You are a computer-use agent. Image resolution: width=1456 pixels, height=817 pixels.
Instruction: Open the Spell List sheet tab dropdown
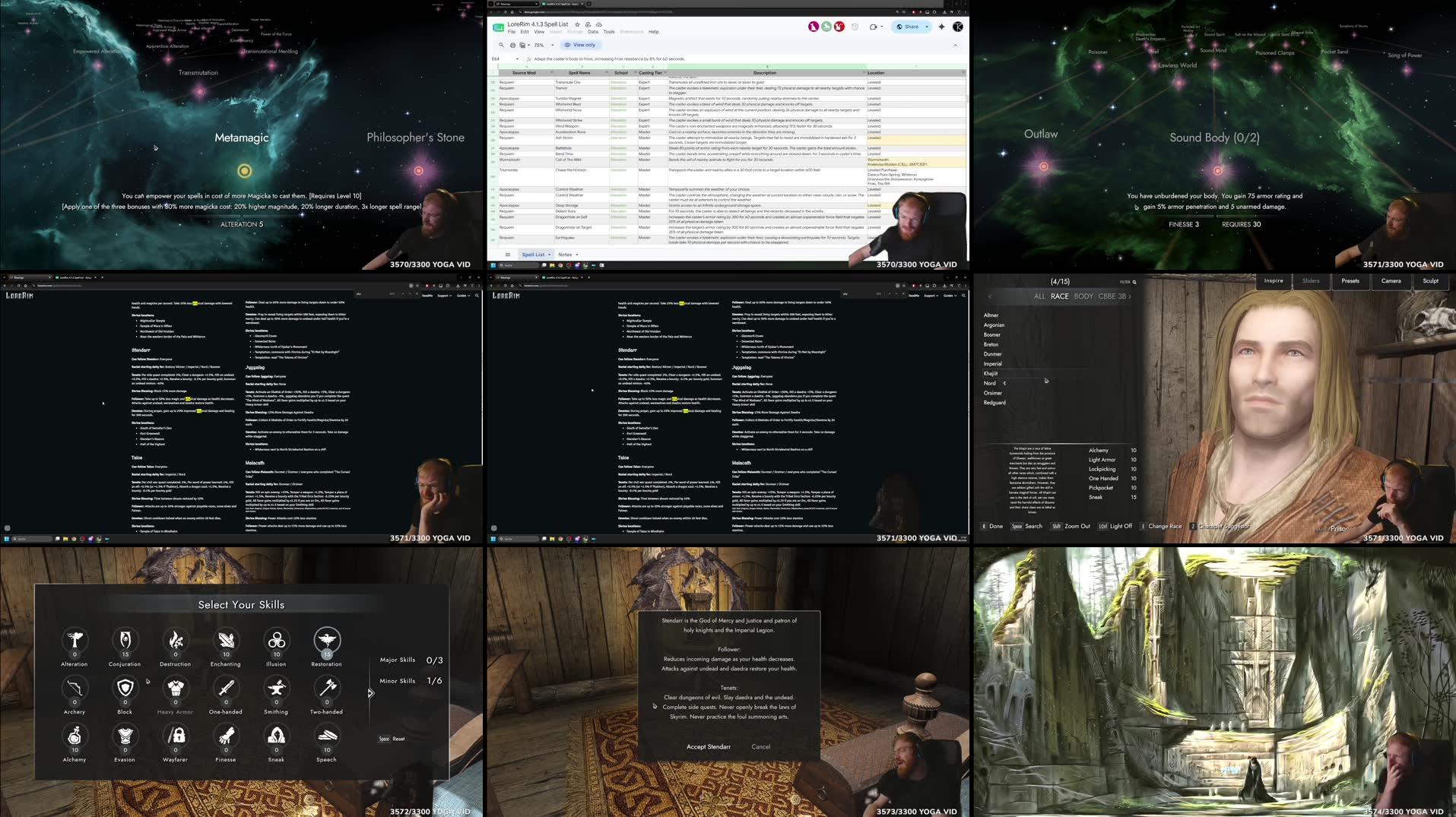tap(549, 255)
